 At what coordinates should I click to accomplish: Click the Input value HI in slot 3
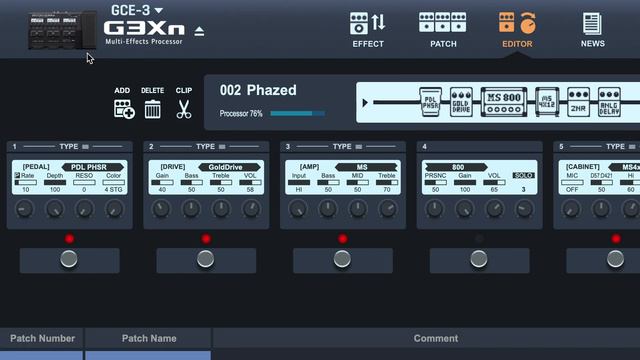click(x=299, y=189)
